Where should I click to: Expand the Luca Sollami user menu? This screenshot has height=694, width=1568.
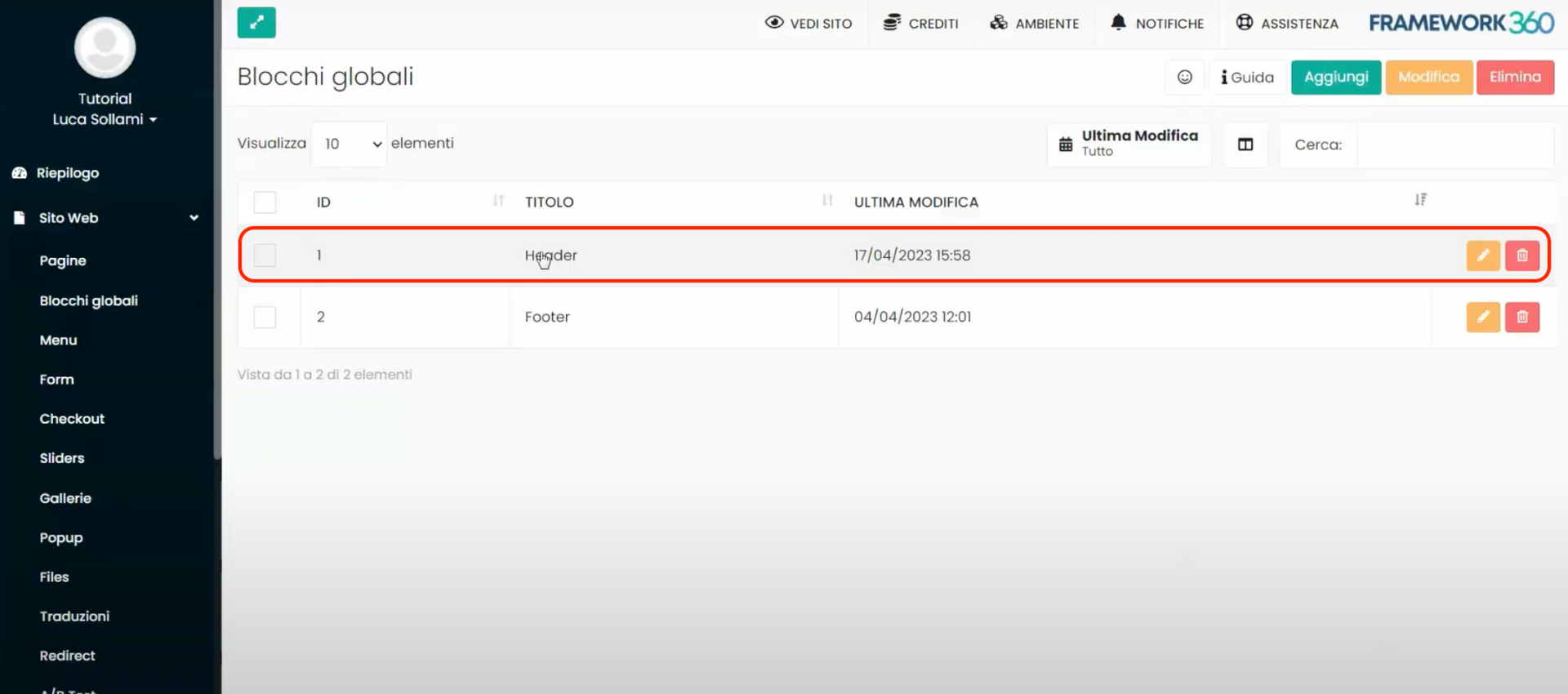click(105, 119)
